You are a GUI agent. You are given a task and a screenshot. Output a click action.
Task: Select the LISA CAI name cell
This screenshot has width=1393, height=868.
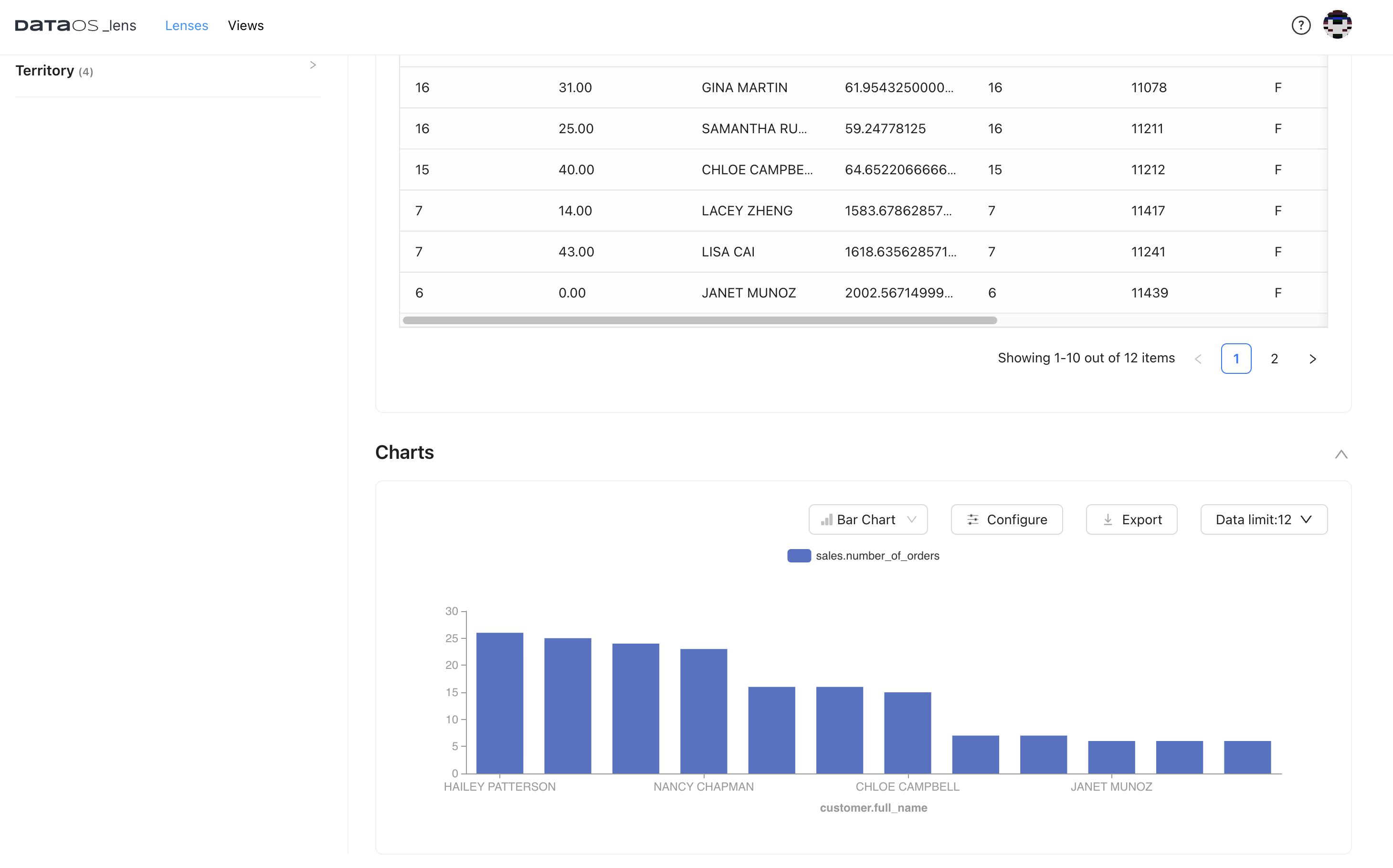(x=728, y=252)
